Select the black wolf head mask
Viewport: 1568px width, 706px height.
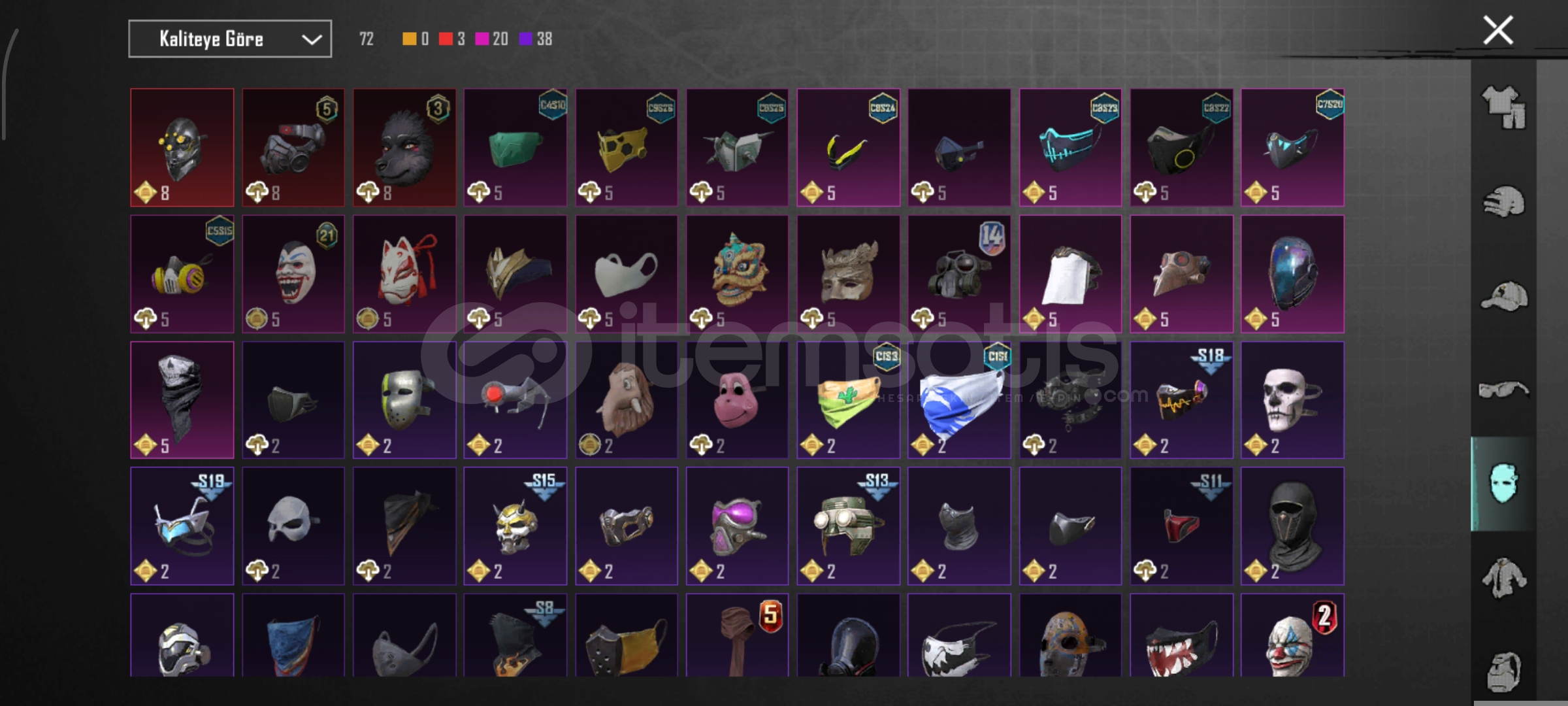[404, 148]
